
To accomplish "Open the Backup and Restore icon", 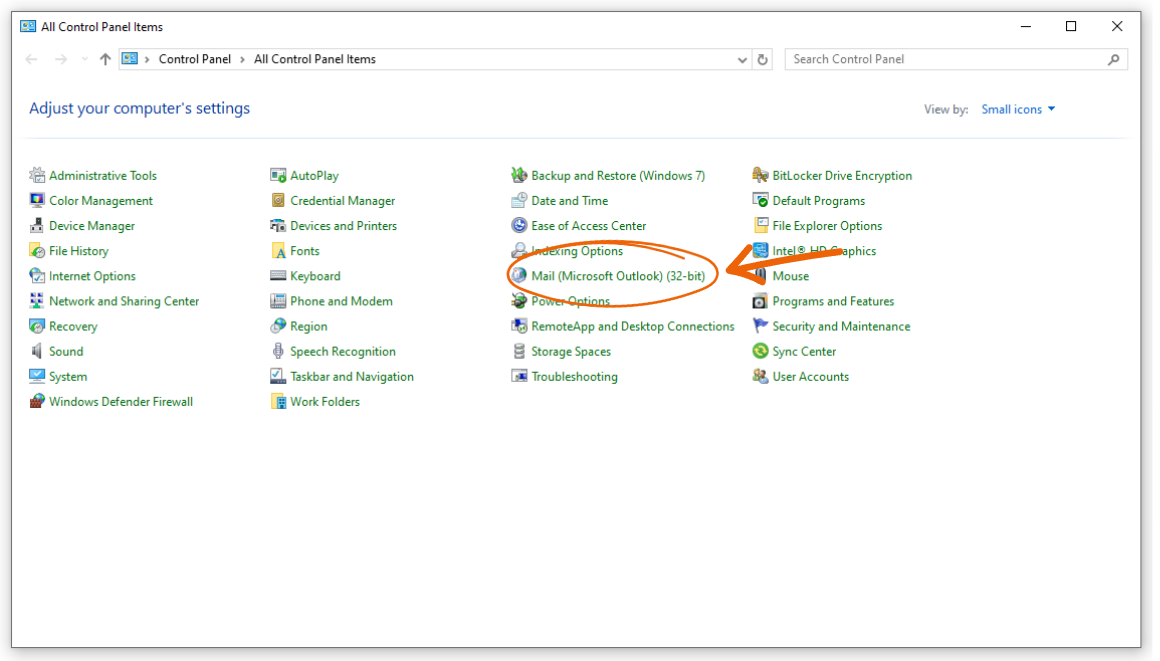I will pyautogui.click(x=519, y=175).
